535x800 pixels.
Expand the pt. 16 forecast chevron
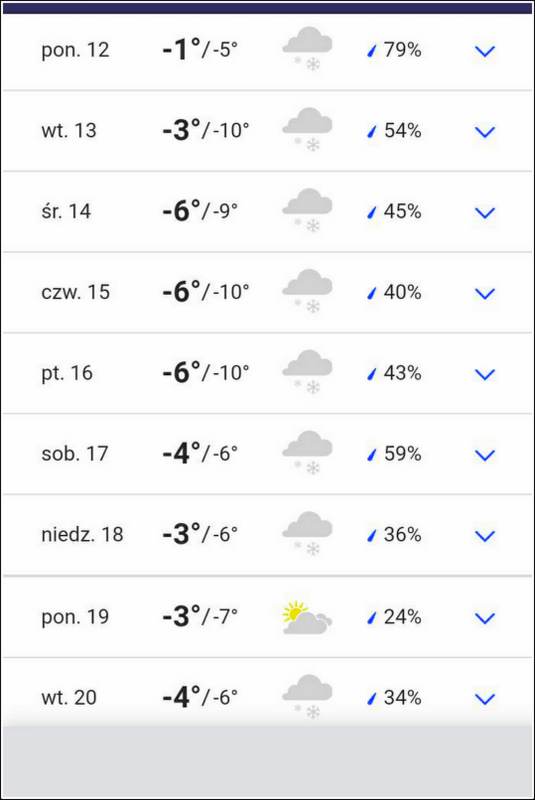(x=485, y=374)
